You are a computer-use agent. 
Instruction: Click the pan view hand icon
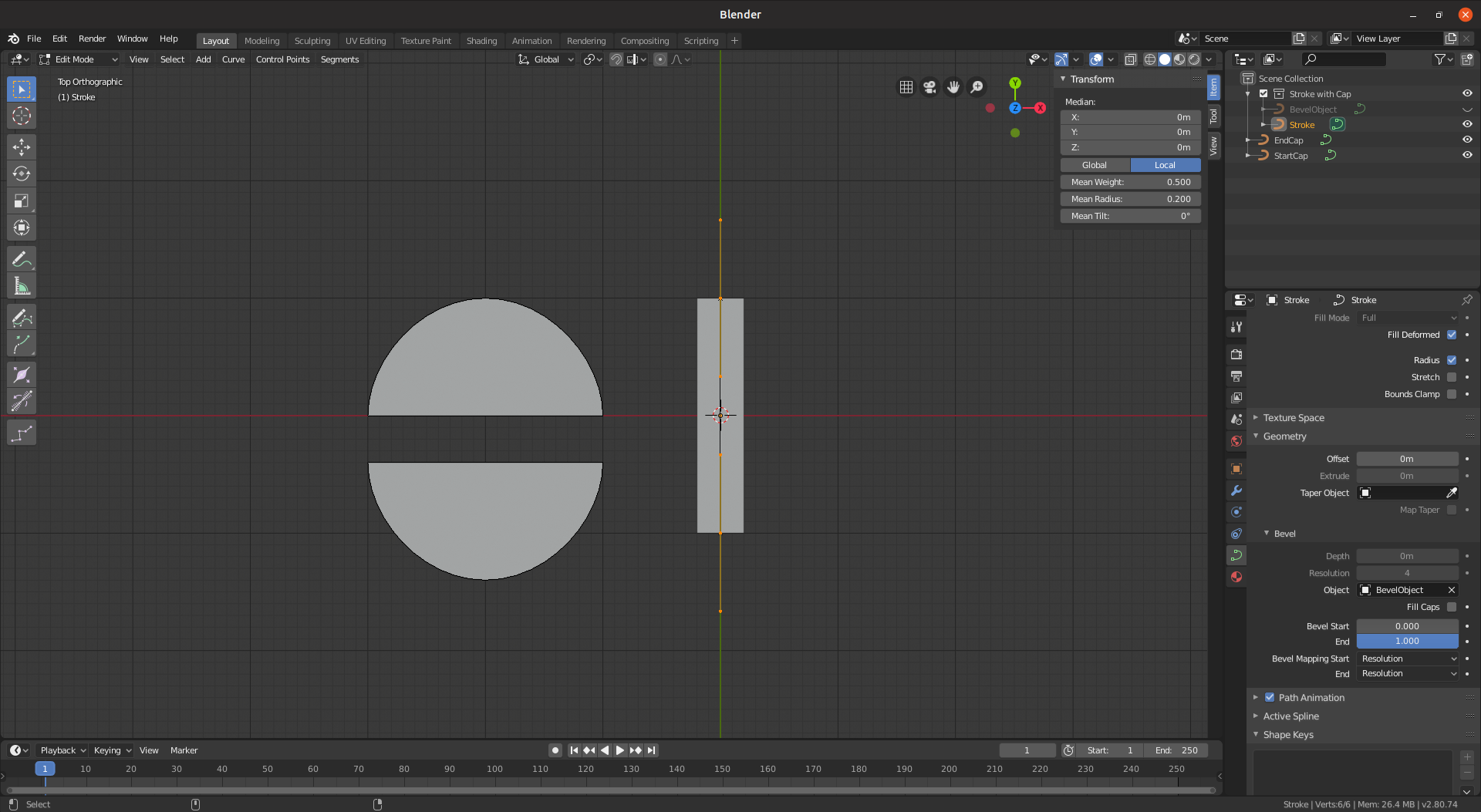click(953, 87)
